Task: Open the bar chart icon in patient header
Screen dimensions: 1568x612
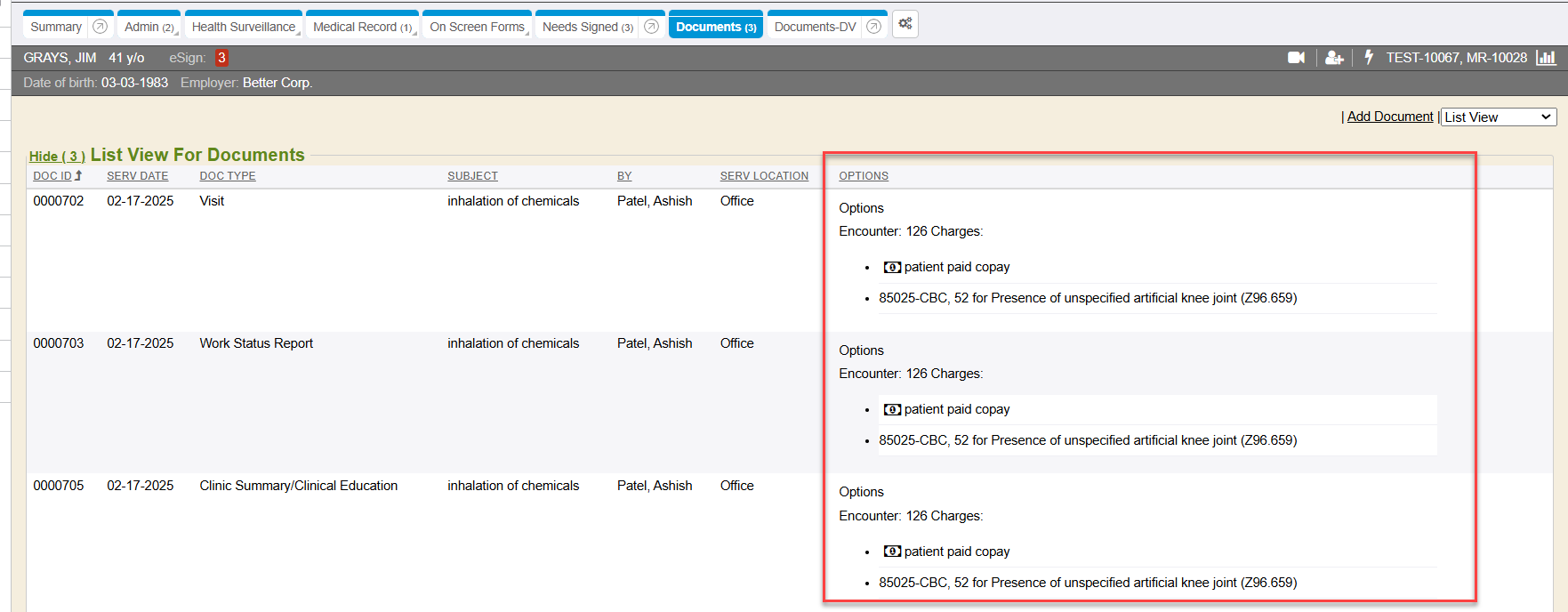Action: tap(1547, 58)
